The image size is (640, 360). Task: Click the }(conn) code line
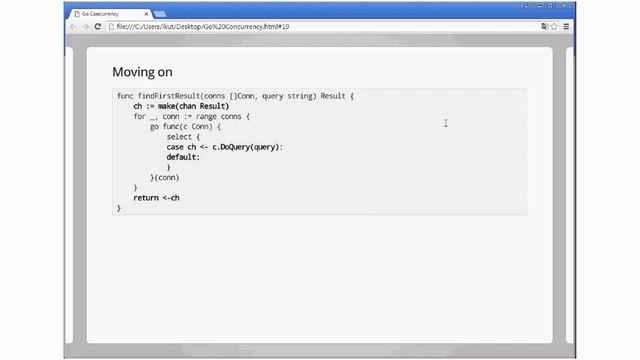point(165,178)
